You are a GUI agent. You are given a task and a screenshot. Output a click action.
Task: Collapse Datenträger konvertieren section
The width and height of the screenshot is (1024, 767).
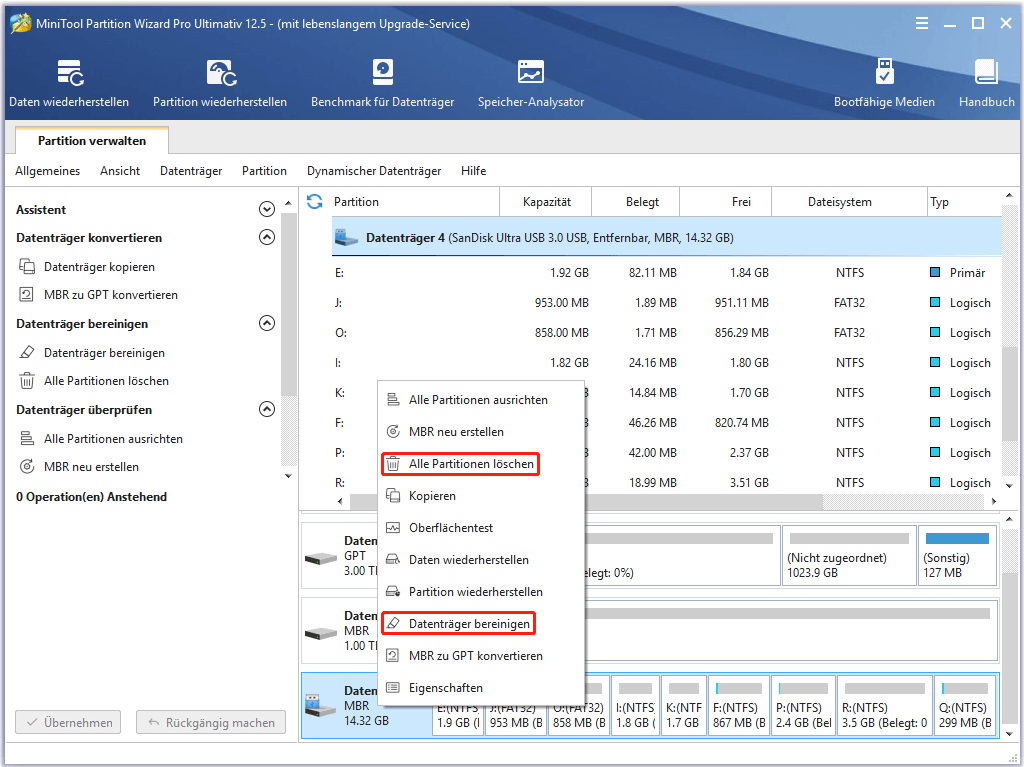(266, 237)
